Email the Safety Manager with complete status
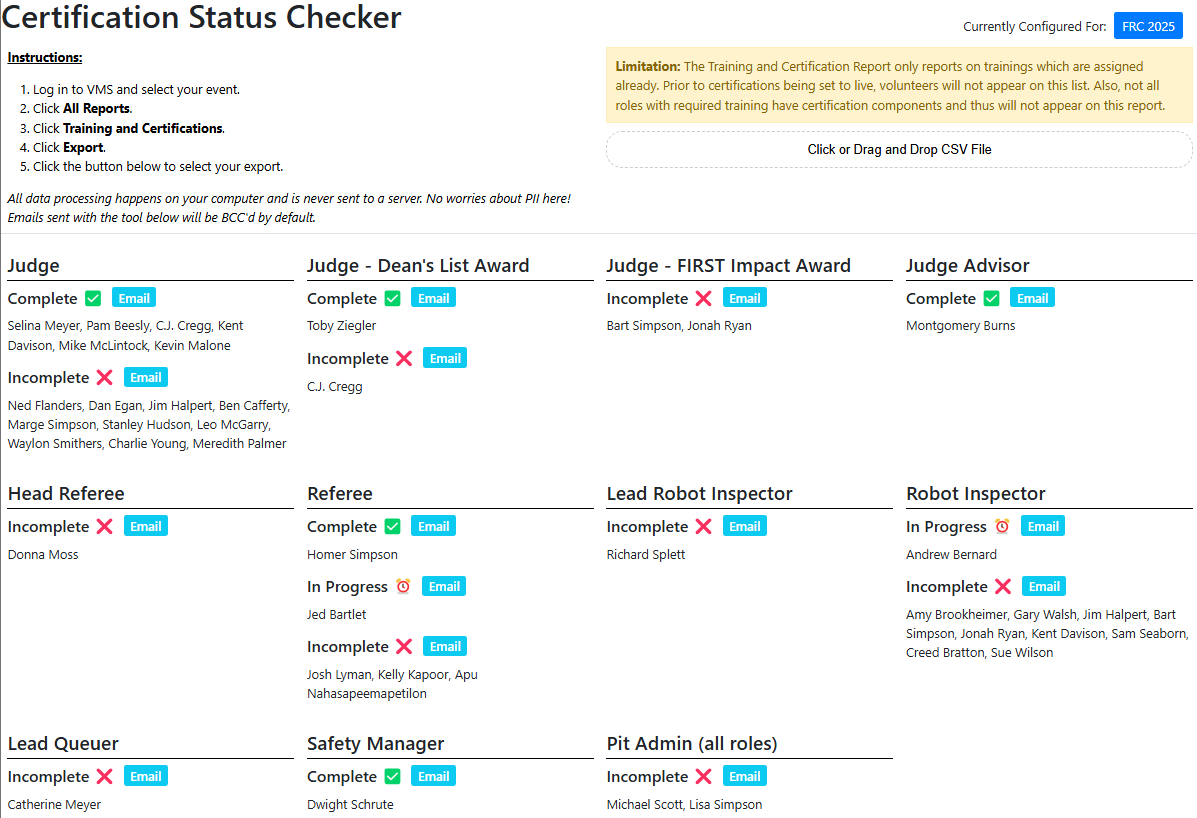Image resolution: width=1197 pixels, height=818 pixels. [x=434, y=776]
